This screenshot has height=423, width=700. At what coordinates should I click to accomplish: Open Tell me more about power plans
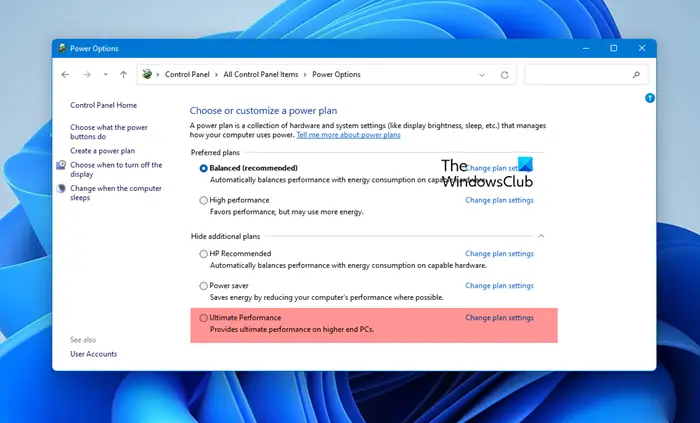[x=348, y=135]
